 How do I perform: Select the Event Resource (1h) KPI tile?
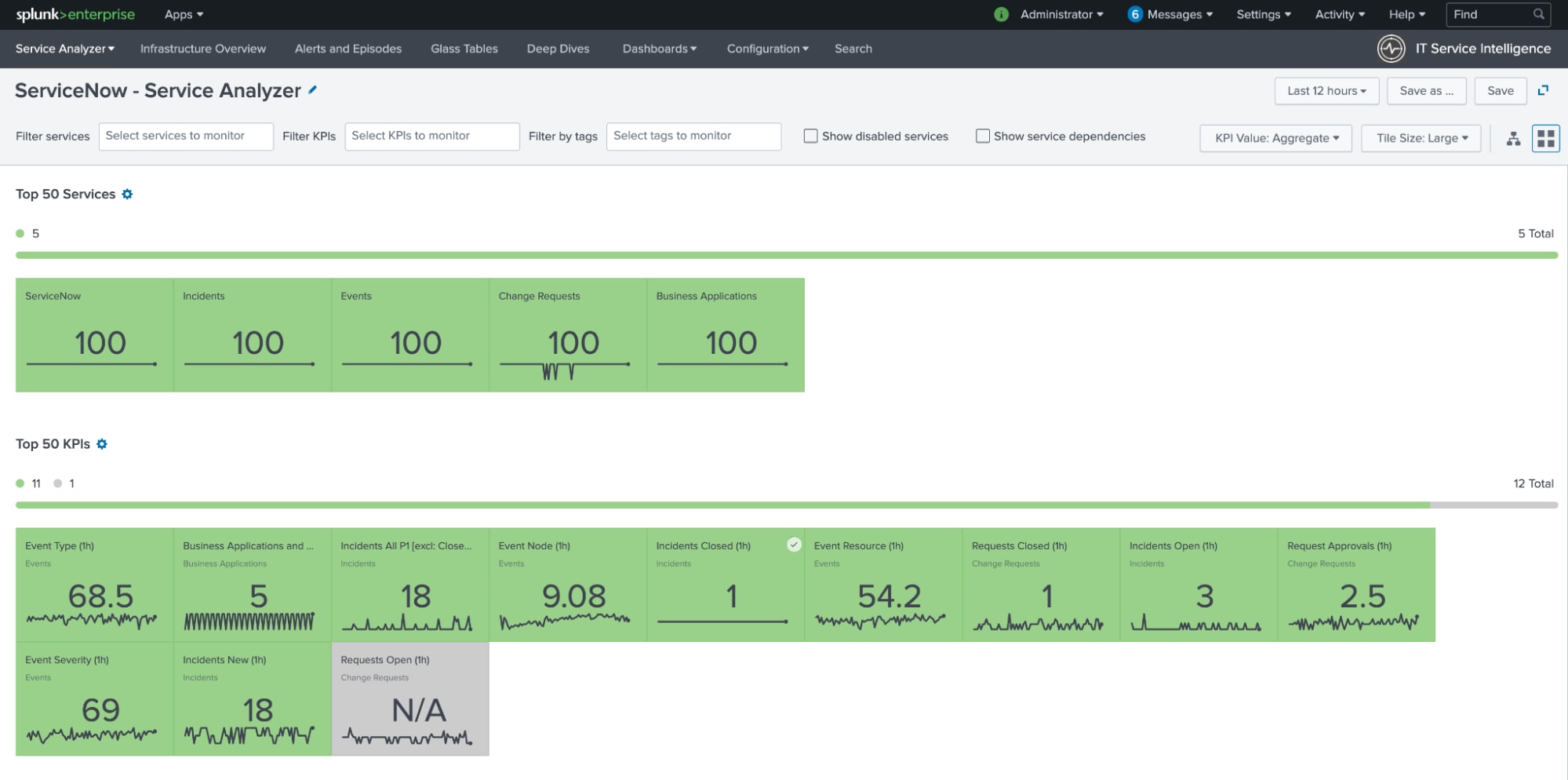[x=883, y=585]
